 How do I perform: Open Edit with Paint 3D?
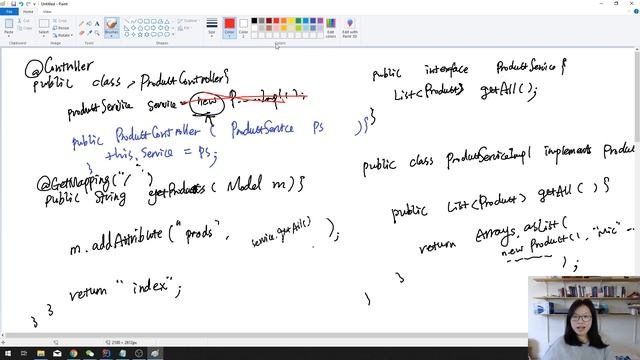pyautogui.click(x=350, y=28)
